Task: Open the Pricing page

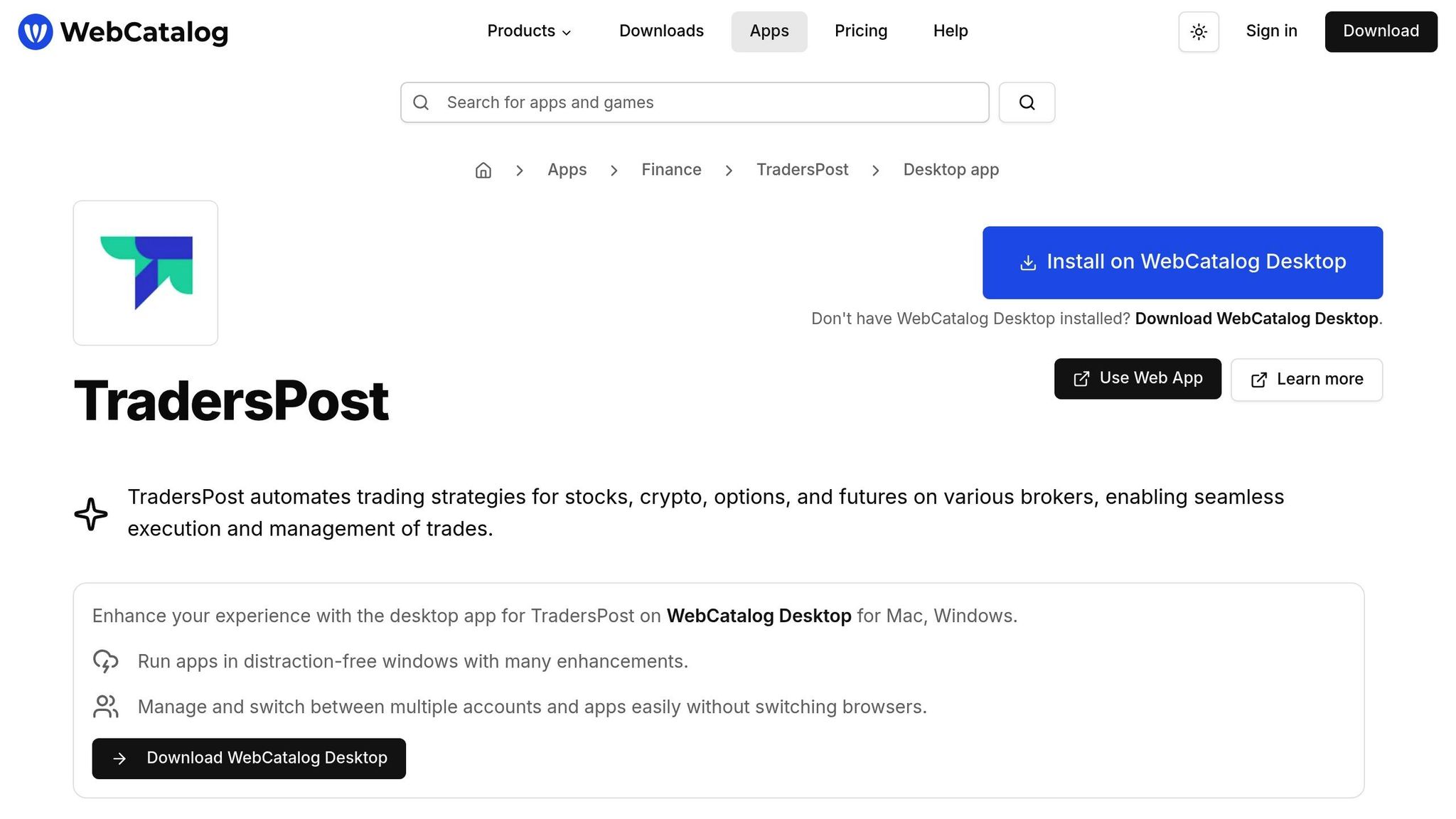Action: [x=861, y=31]
